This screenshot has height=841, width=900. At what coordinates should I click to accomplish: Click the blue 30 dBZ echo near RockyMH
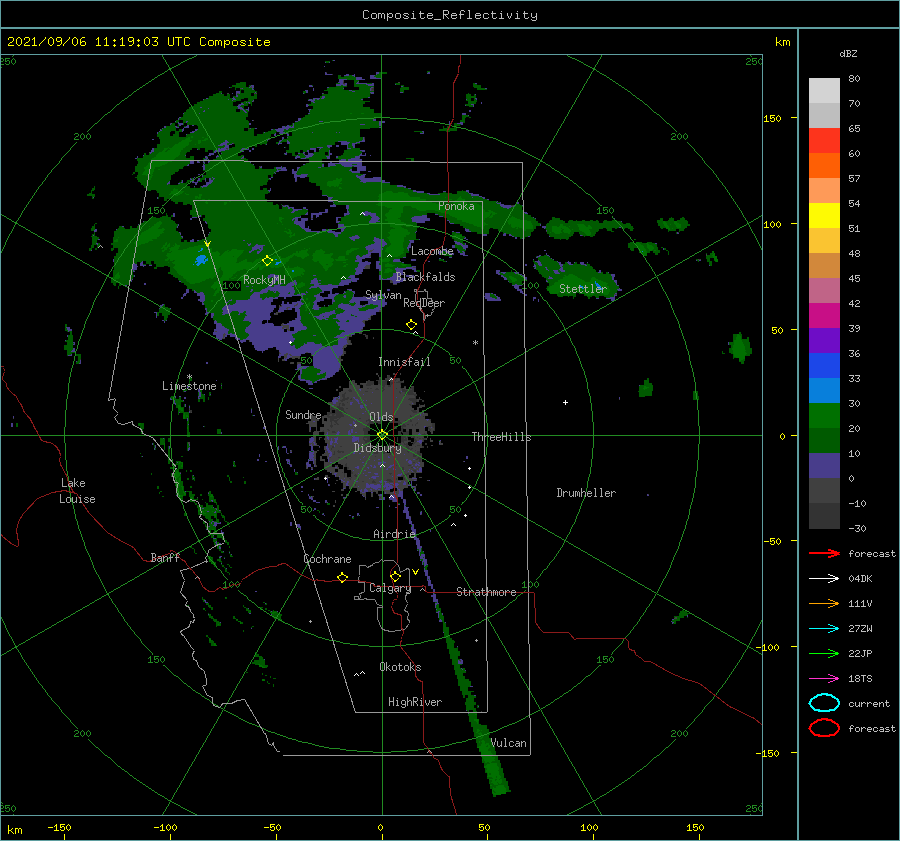click(201, 260)
